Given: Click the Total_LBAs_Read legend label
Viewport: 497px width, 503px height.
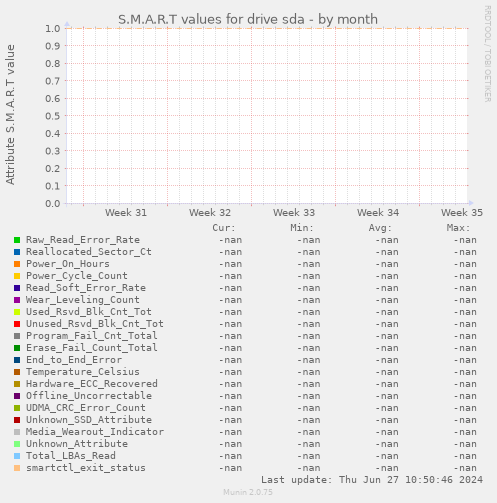Looking at the screenshot, I should [71, 456].
